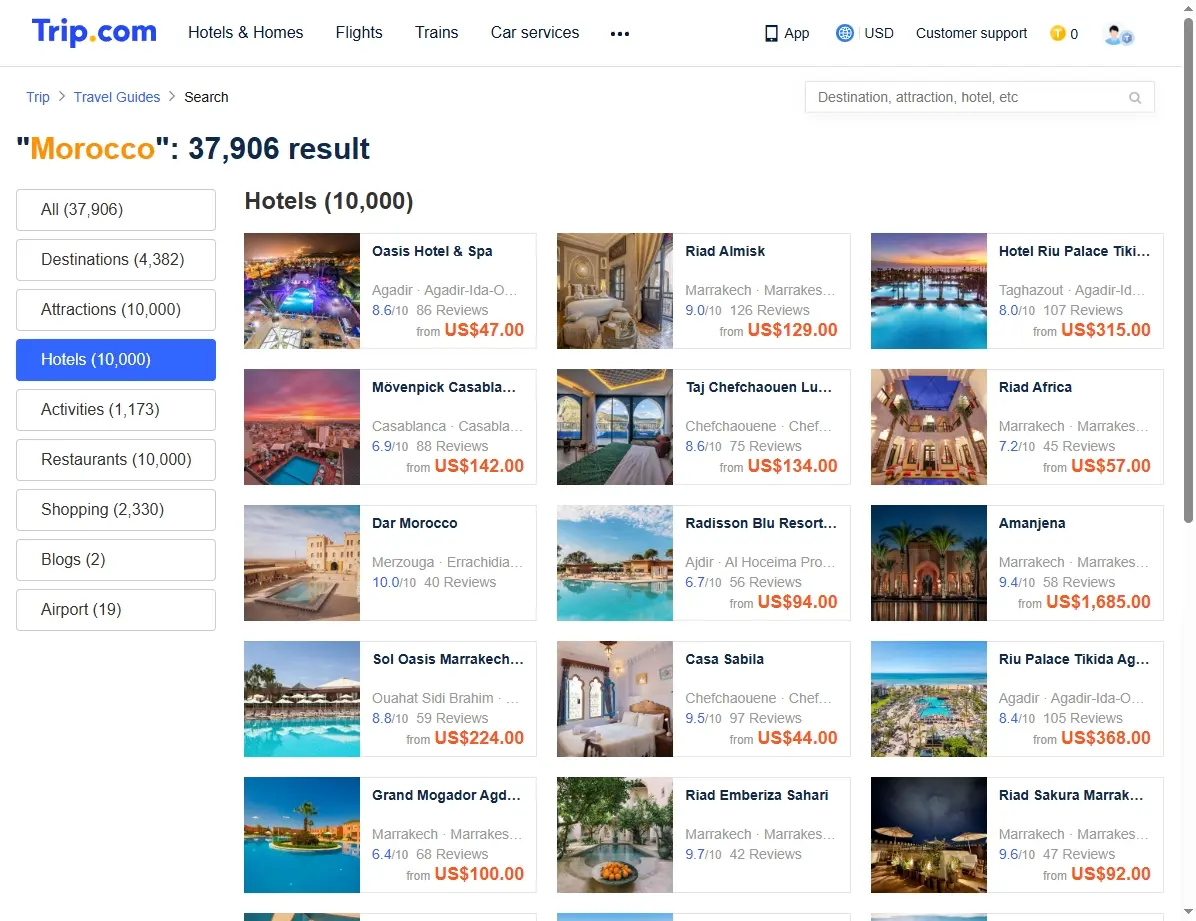The width and height of the screenshot is (1196, 921).
Task: Click the Riad Almisk hotel title
Action: click(725, 251)
